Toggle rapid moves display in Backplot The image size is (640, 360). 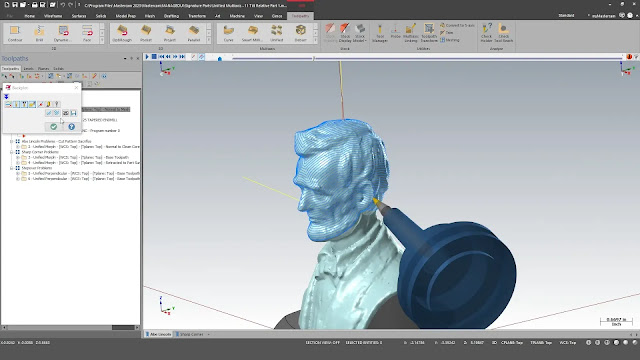(x=32, y=104)
